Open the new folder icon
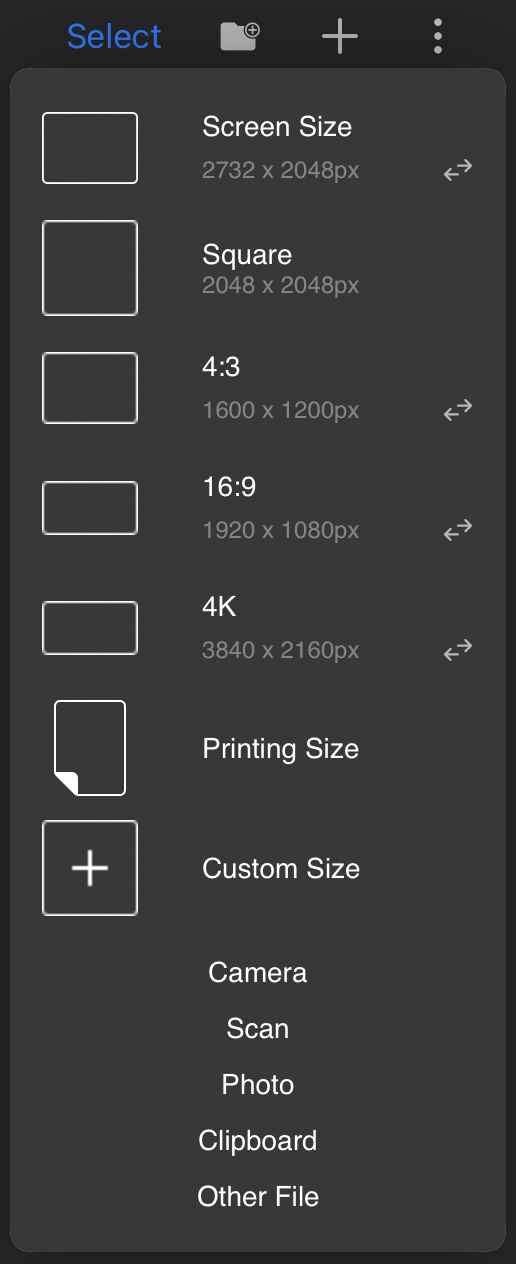The width and height of the screenshot is (516, 1264). point(239,37)
